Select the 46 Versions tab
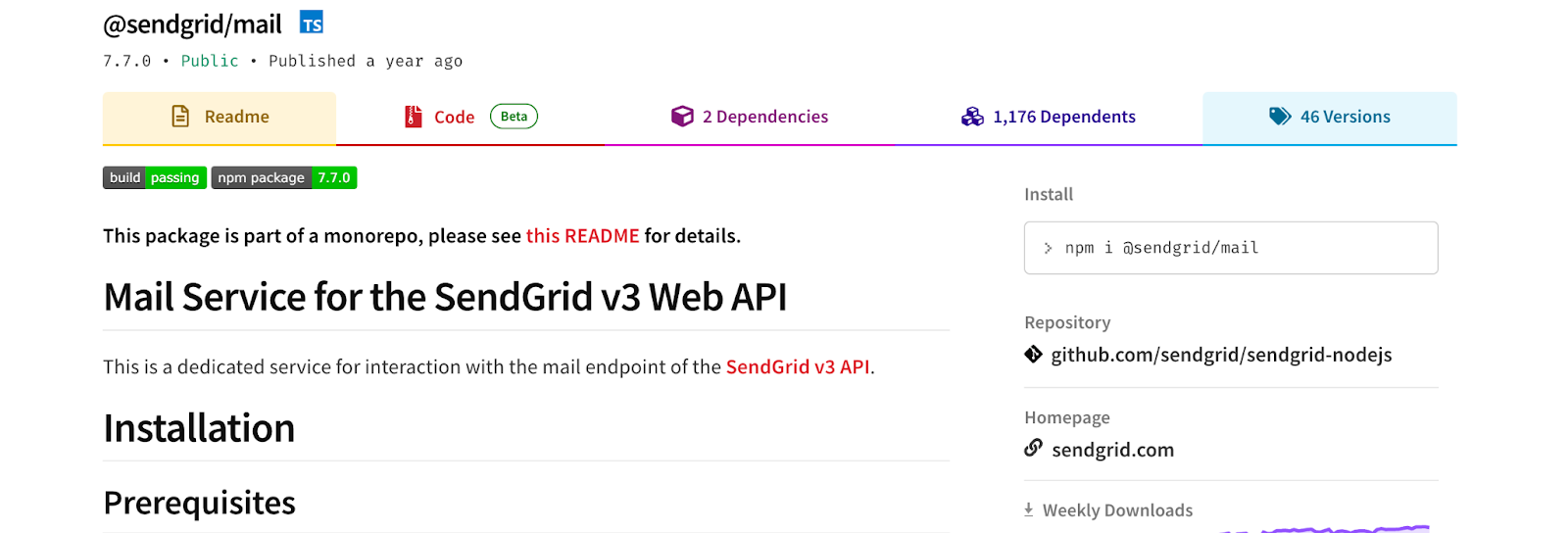This screenshot has height=533, width=1568. point(1345,117)
